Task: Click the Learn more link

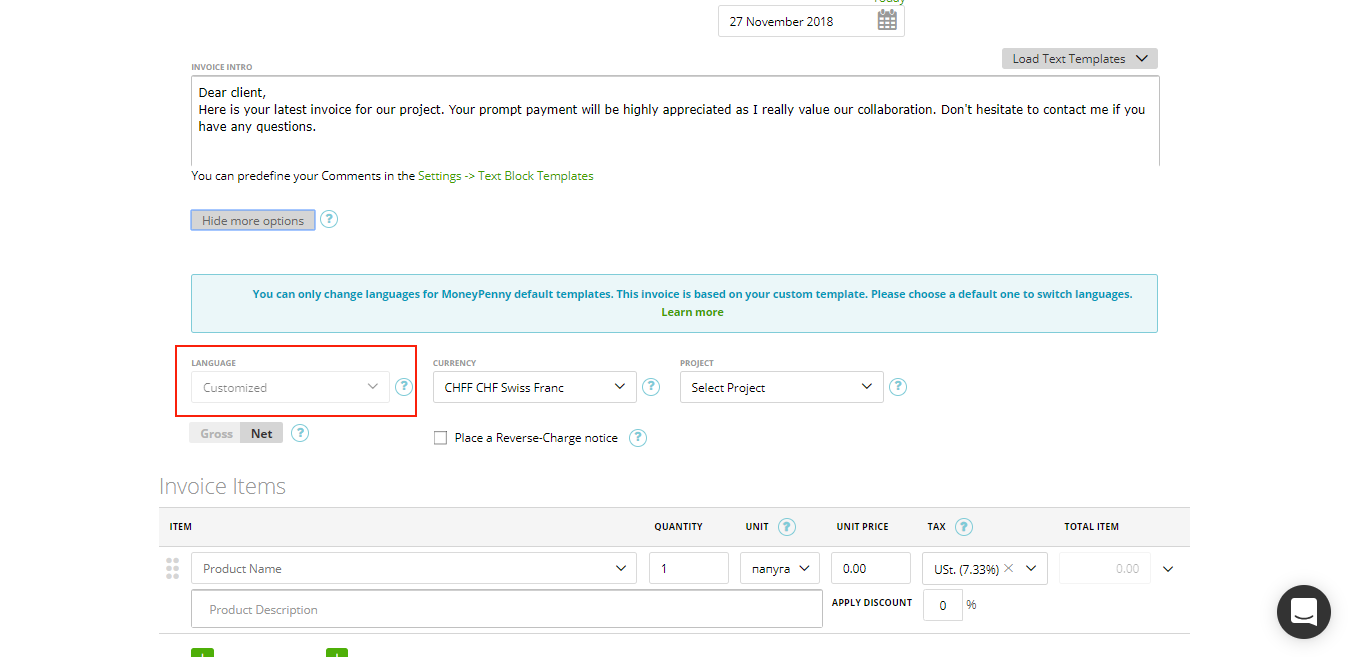Action: (692, 311)
